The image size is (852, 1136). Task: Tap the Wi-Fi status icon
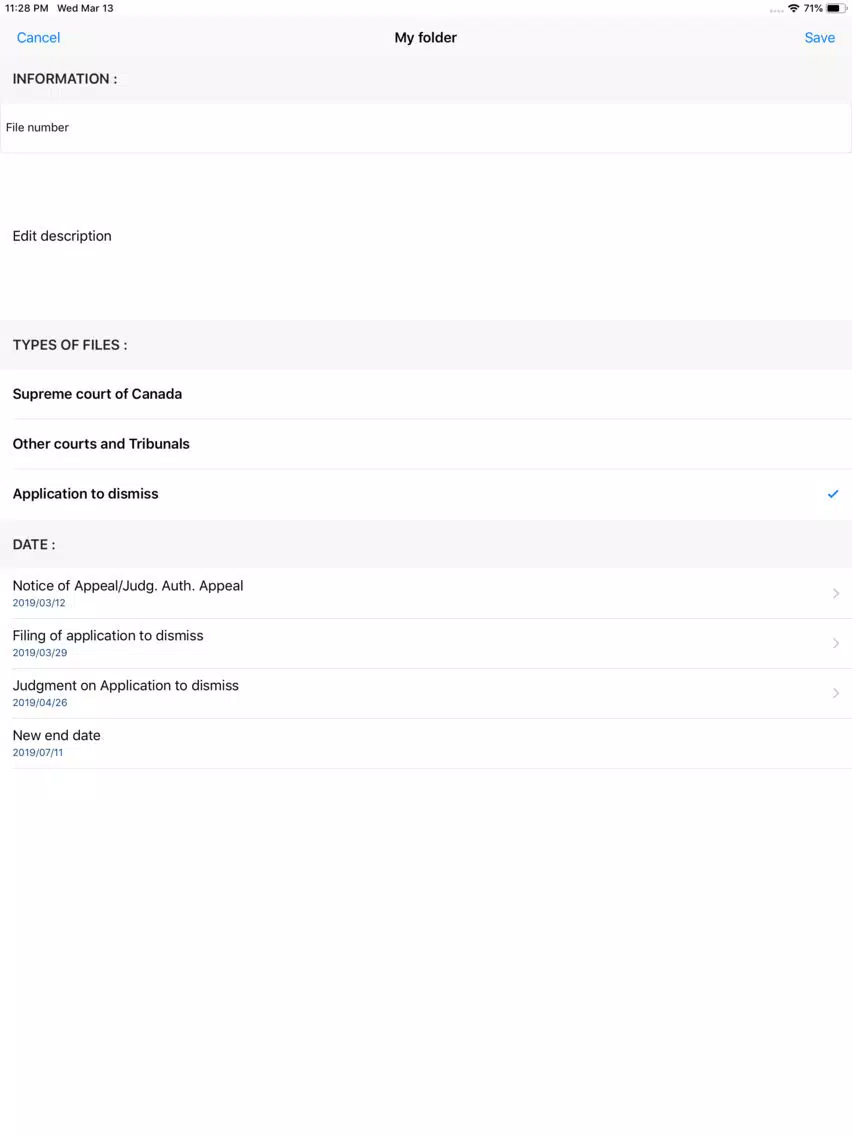click(793, 9)
